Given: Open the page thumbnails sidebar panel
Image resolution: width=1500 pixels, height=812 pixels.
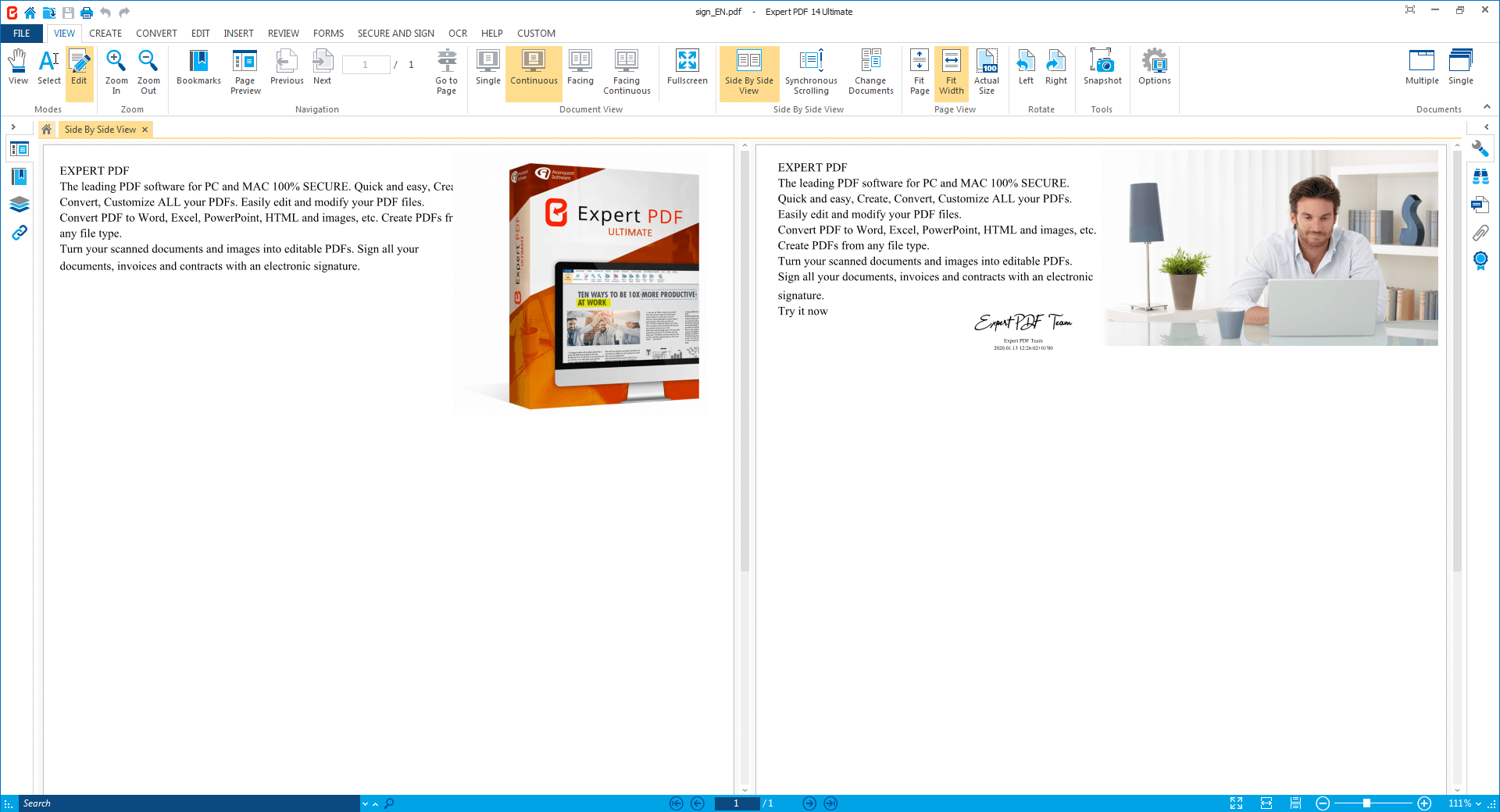Looking at the screenshot, I should pyautogui.click(x=20, y=148).
